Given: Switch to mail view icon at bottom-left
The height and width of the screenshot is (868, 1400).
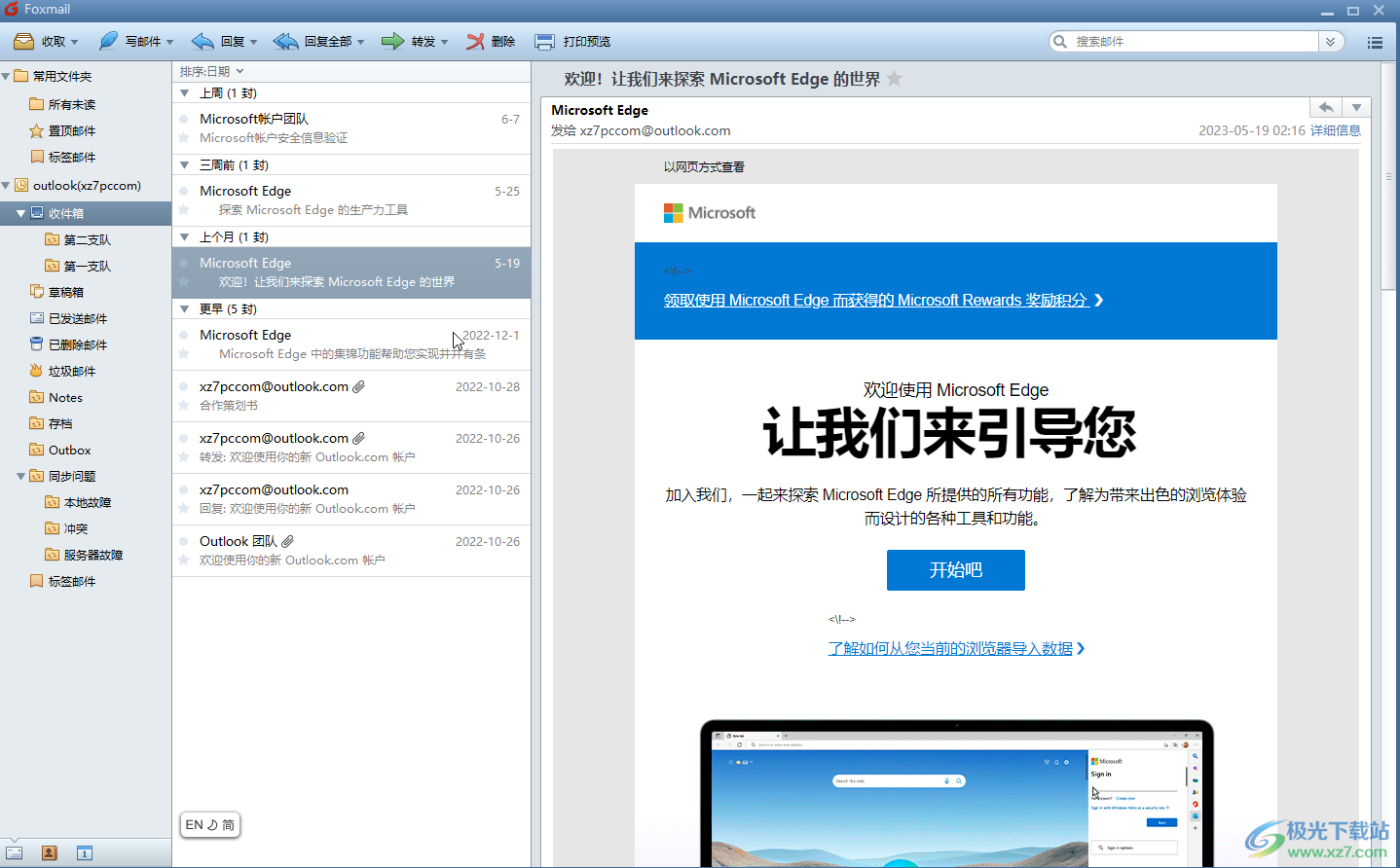Looking at the screenshot, I should tap(15, 853).
